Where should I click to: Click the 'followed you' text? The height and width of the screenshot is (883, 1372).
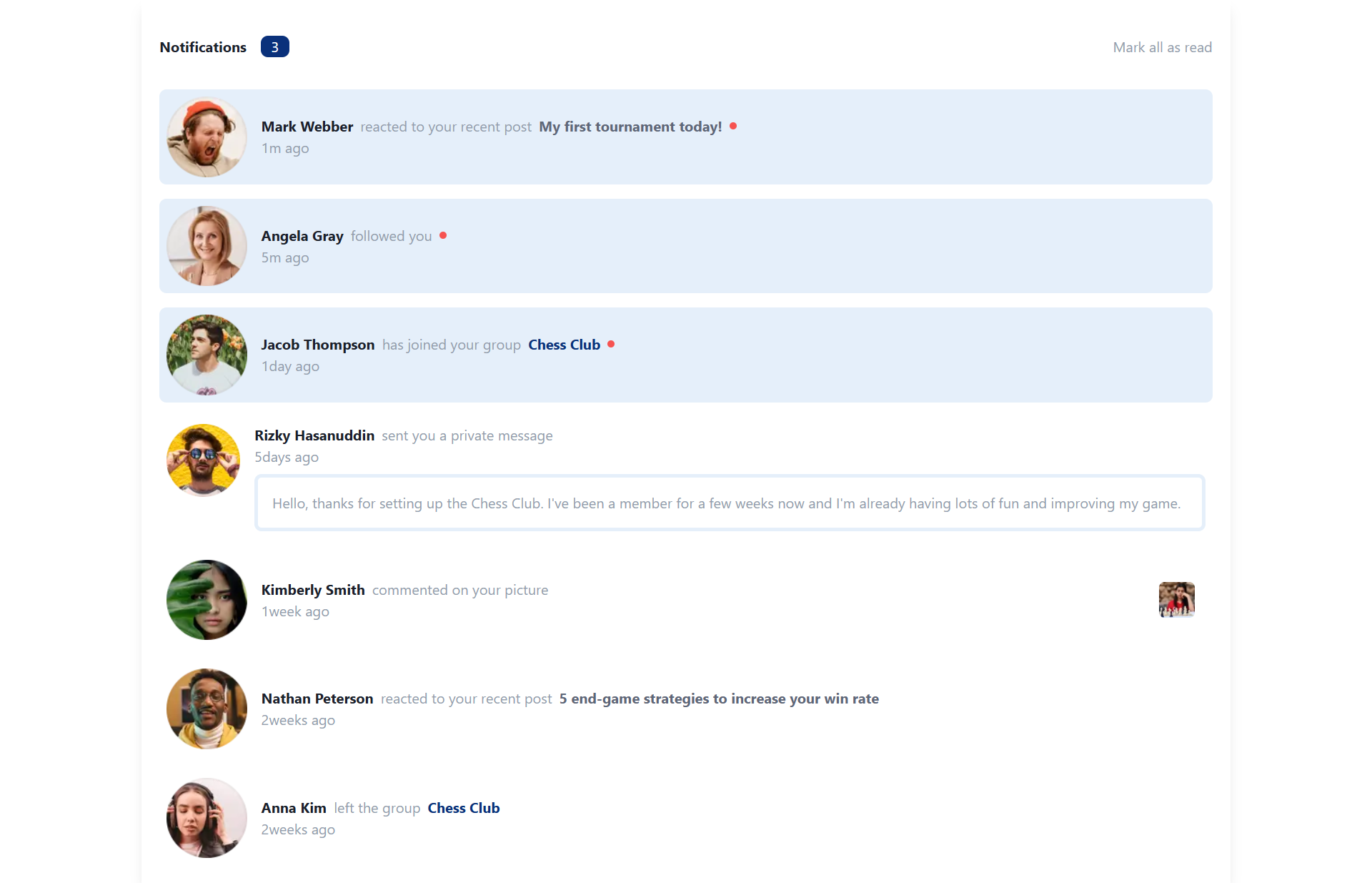(x=392, y=236)
